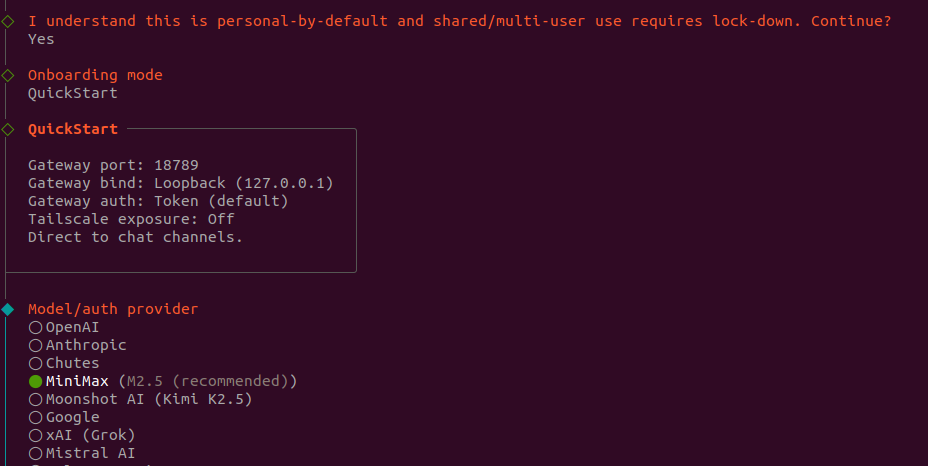
Task: Click the diamond marker beside the lock-down confirmation prompt
Action: pyautogui.click(x=8, y=21)
